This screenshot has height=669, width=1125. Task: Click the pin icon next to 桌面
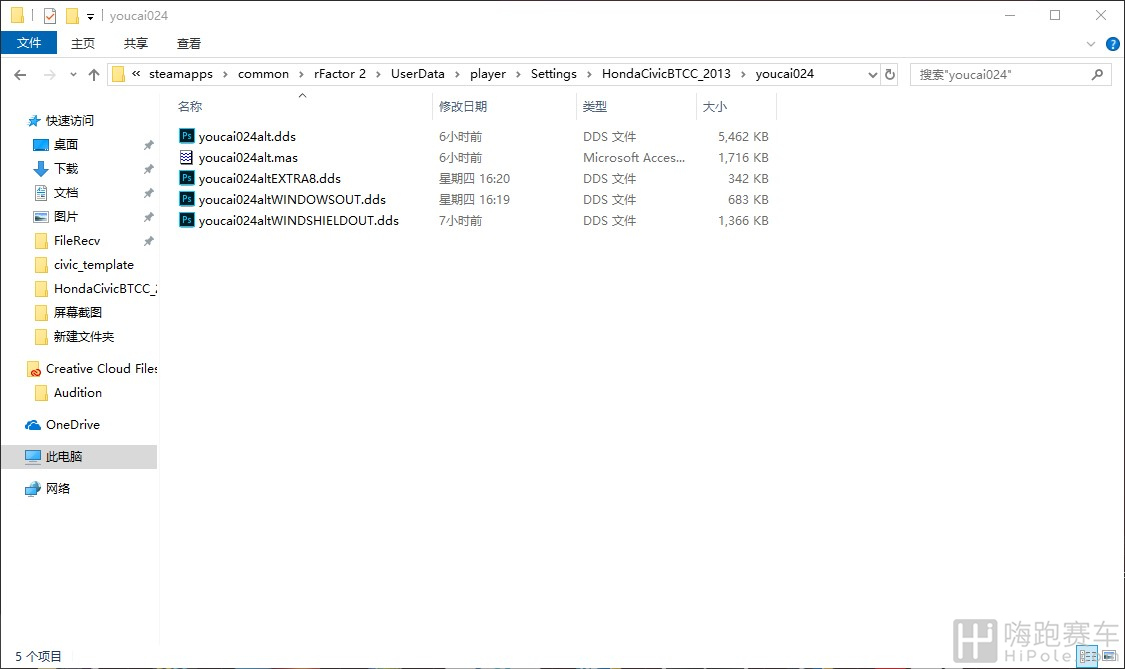(149, 145)
